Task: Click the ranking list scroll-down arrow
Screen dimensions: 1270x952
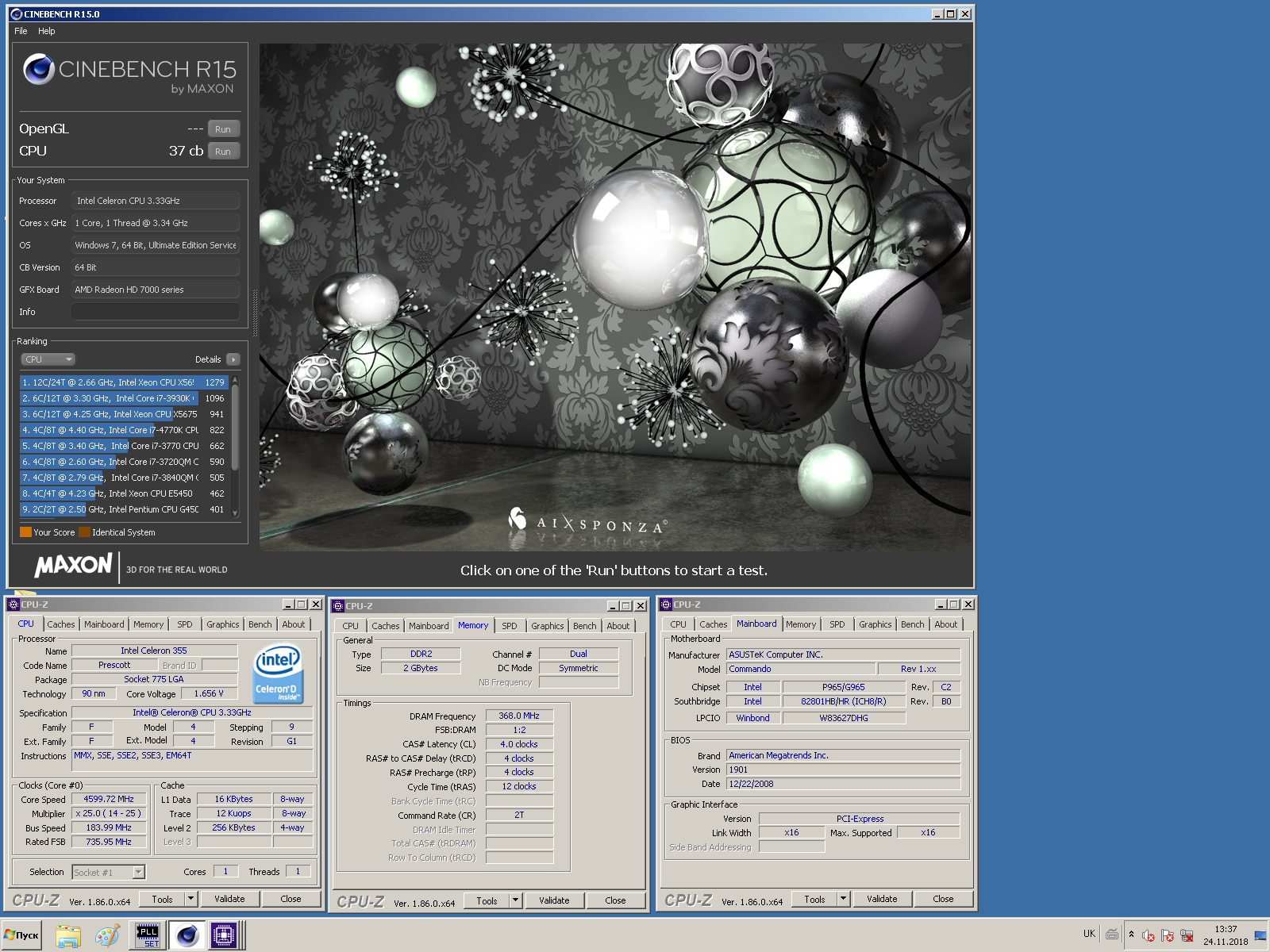Action: pyautogui.click(x=235, y=513)
